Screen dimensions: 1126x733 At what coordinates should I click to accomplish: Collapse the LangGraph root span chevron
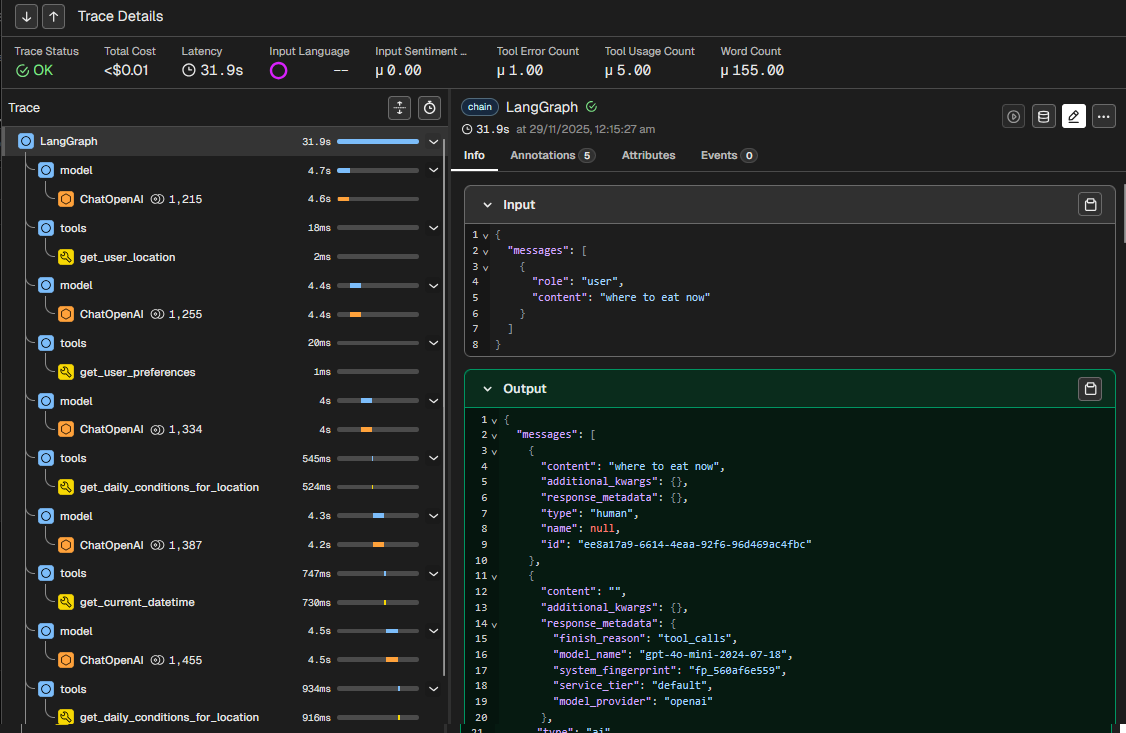point(433,142)
